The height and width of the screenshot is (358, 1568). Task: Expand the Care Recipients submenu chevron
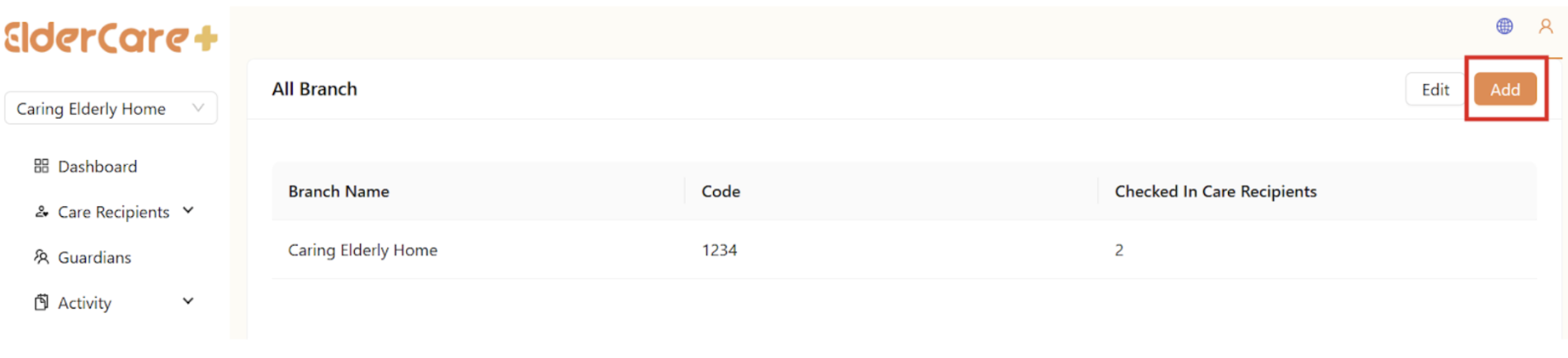click(188, 211)
